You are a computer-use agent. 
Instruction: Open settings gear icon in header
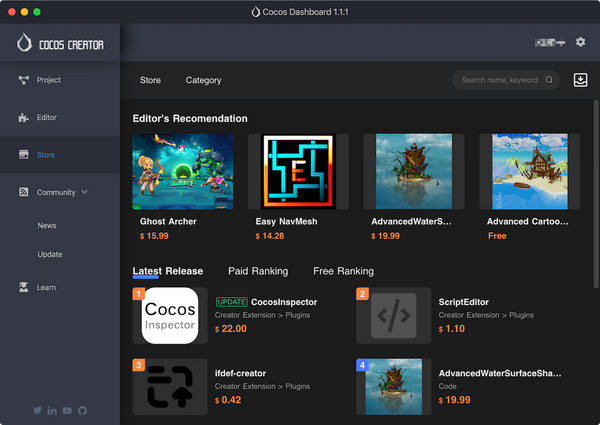pos(580,42)
